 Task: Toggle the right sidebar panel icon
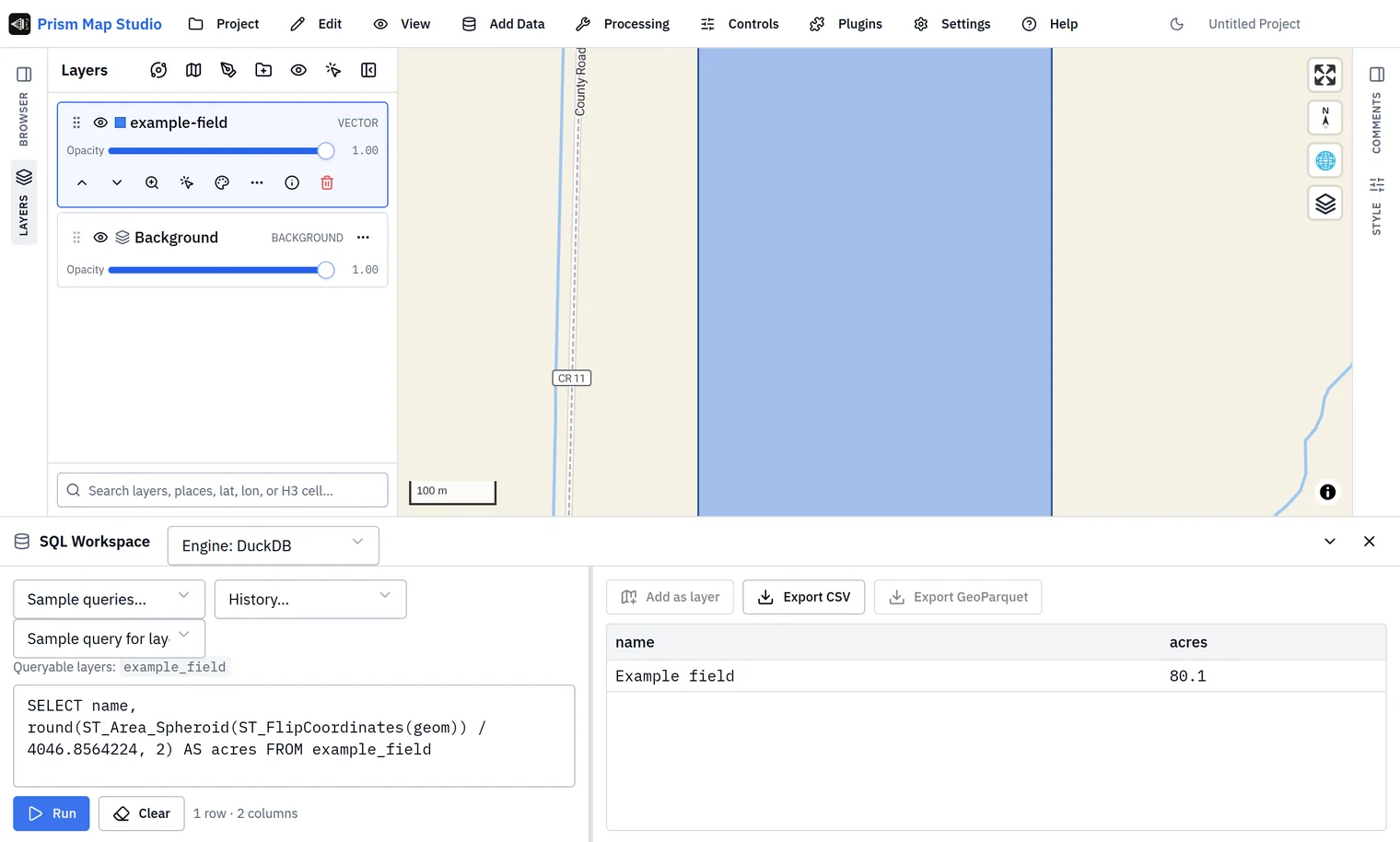pos(1377,74)
